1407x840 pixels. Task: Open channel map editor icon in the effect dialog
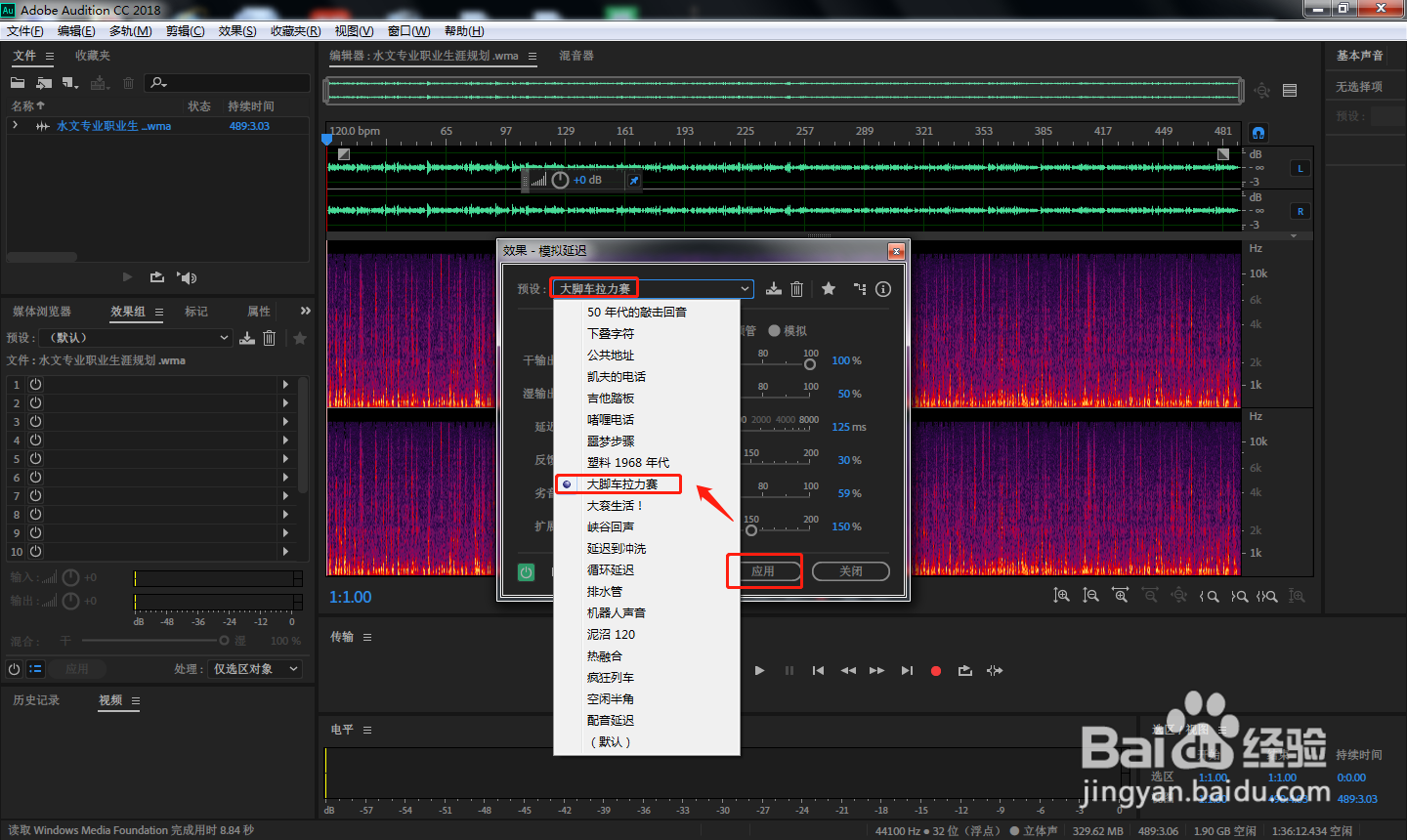[x=860, y=289]
